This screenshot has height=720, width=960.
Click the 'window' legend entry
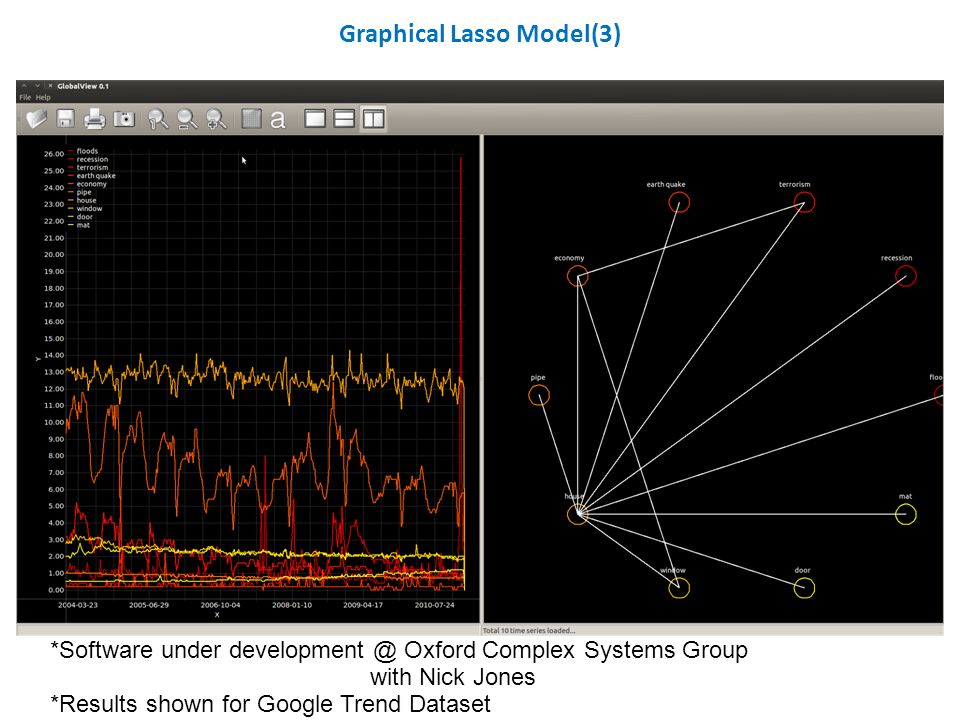pyautogui.click(x=89, y=209)
